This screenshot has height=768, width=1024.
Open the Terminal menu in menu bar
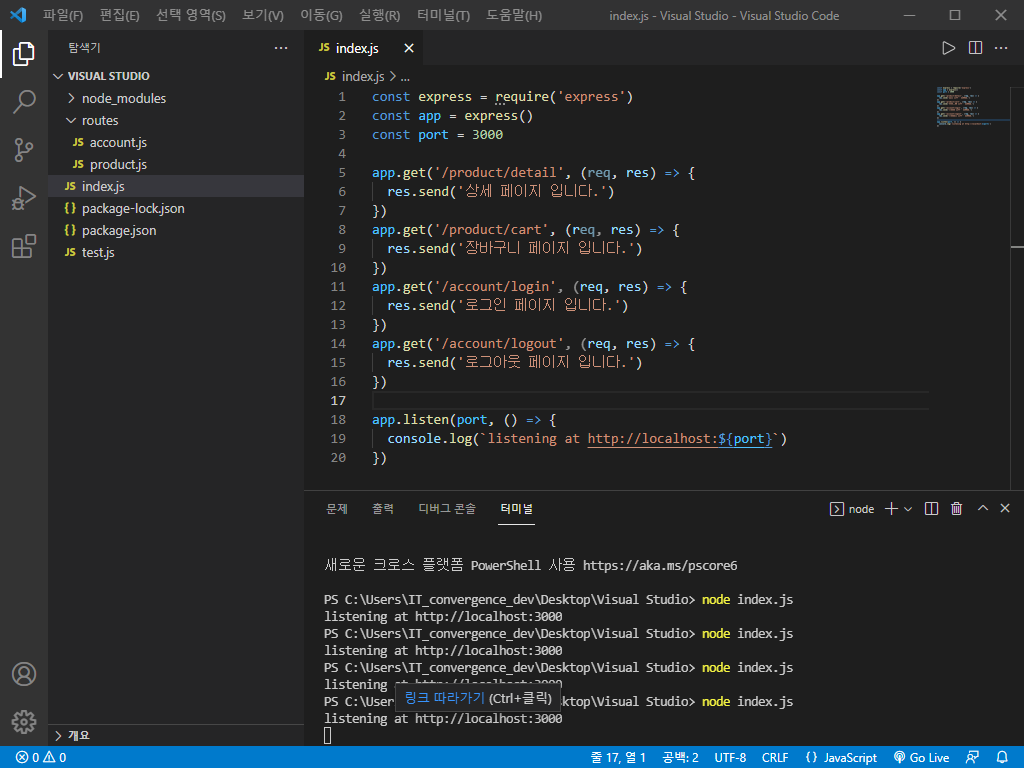(x=443, y=16)
